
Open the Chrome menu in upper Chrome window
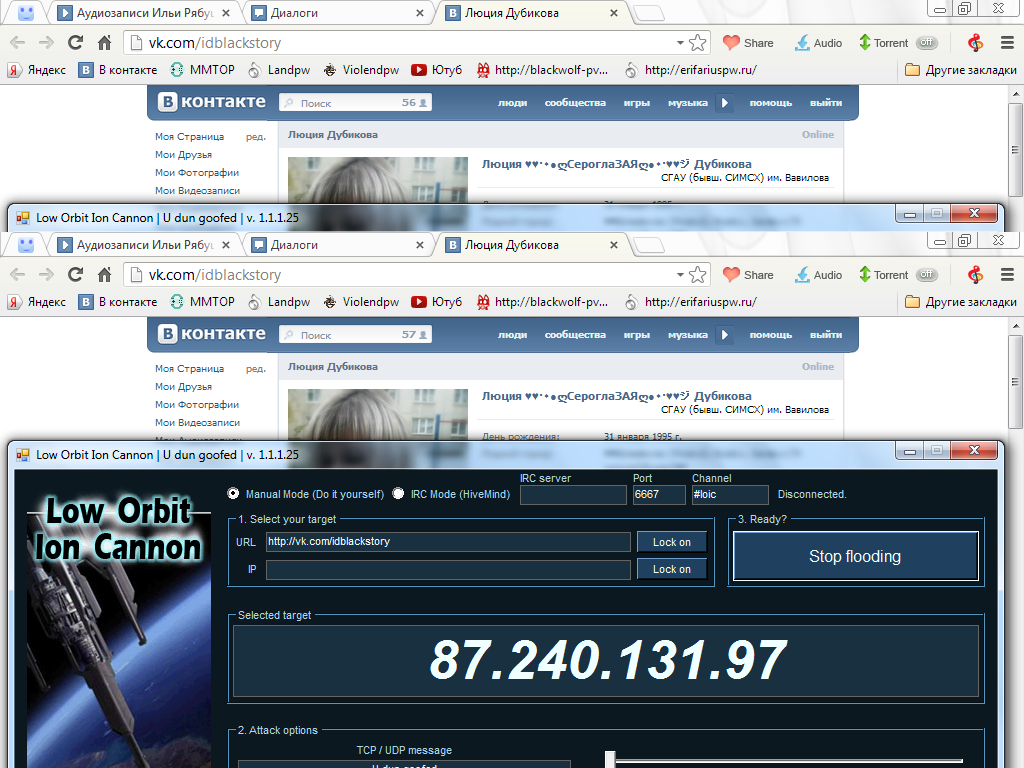click(1007, 43)
